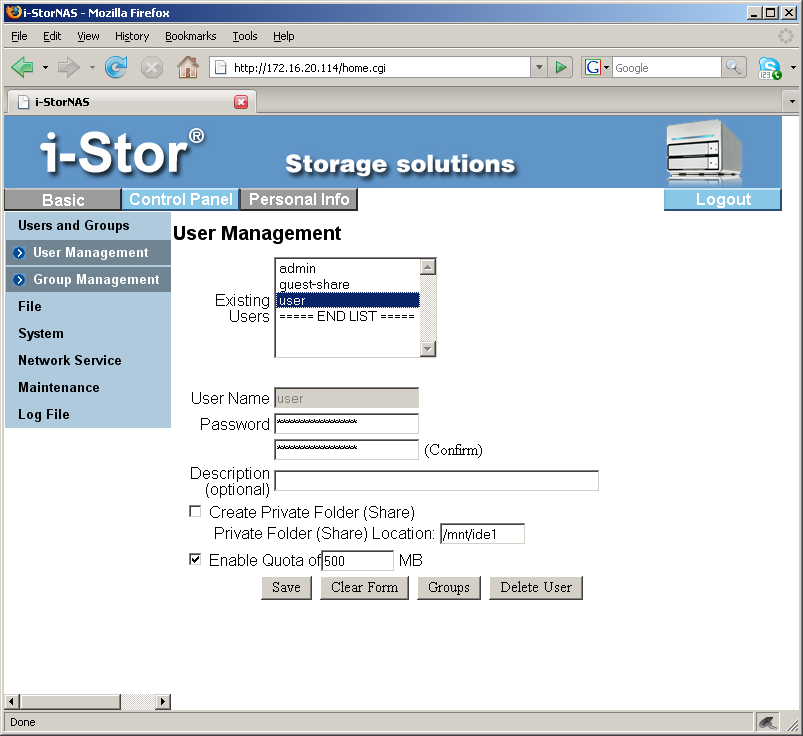Switch to the Personal Info tab
Image resolution: width=803 pixels, height=736 pixels.
pos(299,199)
